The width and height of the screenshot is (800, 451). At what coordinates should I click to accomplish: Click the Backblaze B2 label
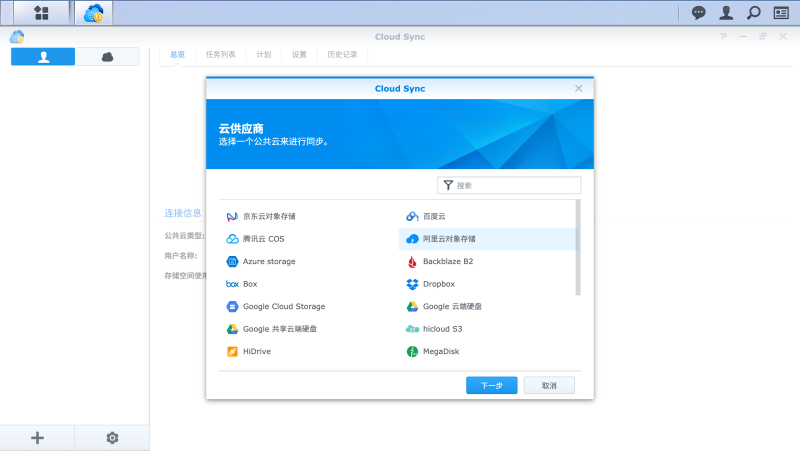click(x=448, y=261)
